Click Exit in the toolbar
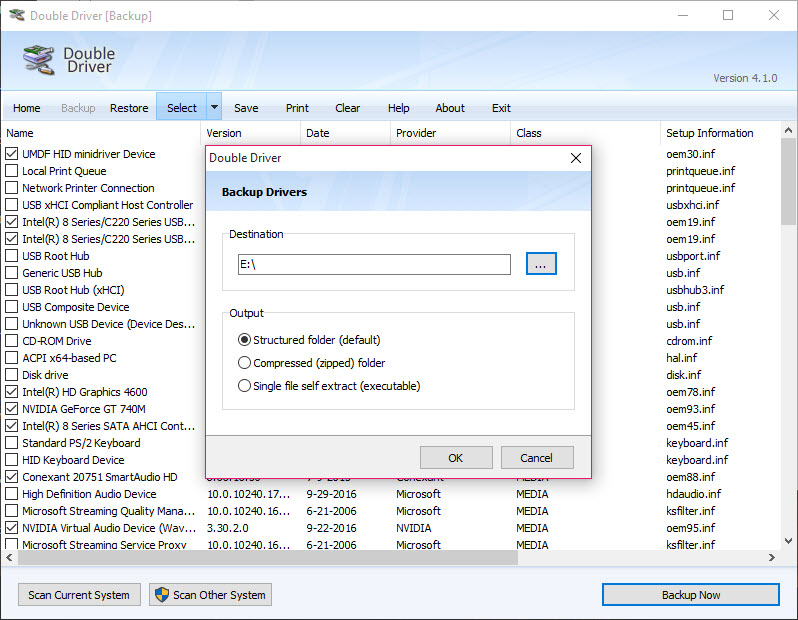 (x=501, y=108)
